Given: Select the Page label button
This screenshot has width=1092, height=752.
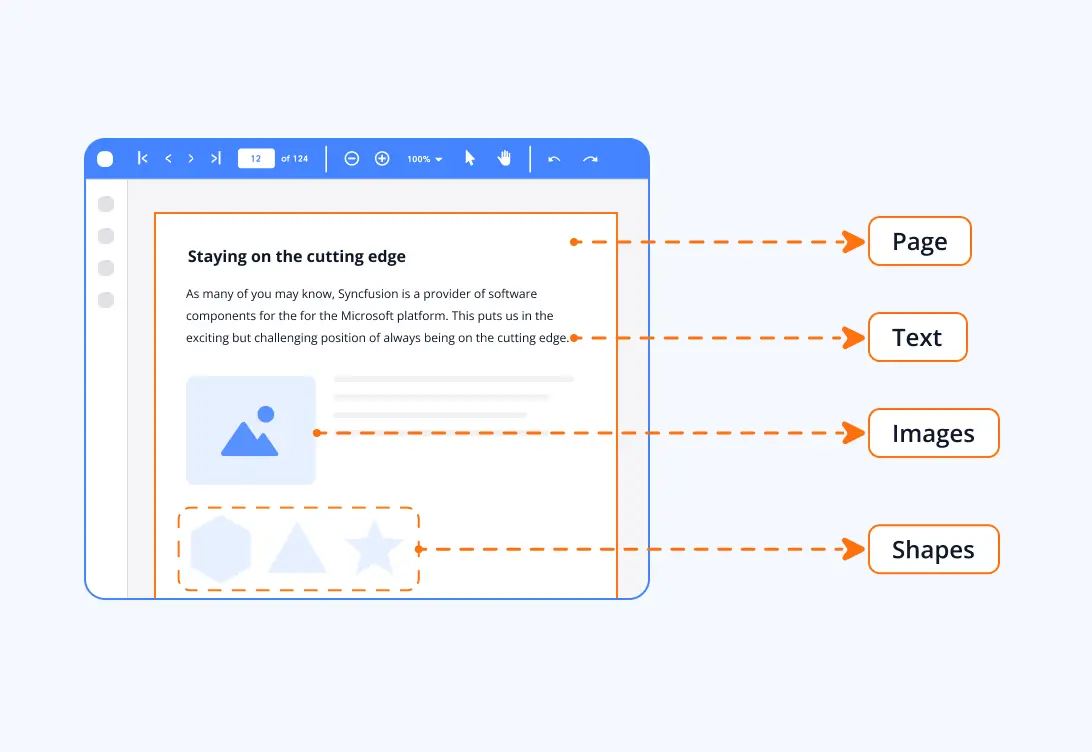Looking at the screenshot, I should click(x=918, y=241).
